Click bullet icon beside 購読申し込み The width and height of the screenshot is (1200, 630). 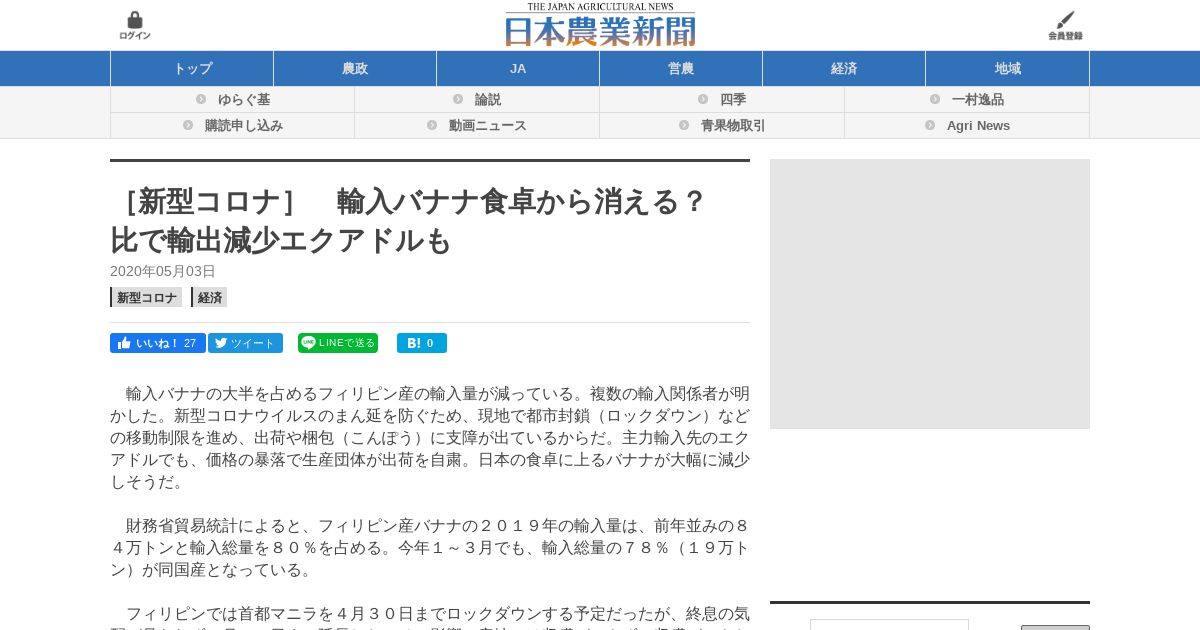188,125
